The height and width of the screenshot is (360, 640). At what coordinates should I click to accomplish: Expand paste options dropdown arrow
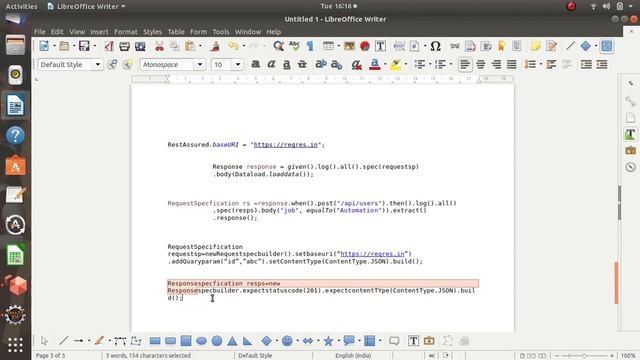coord(200,46)
